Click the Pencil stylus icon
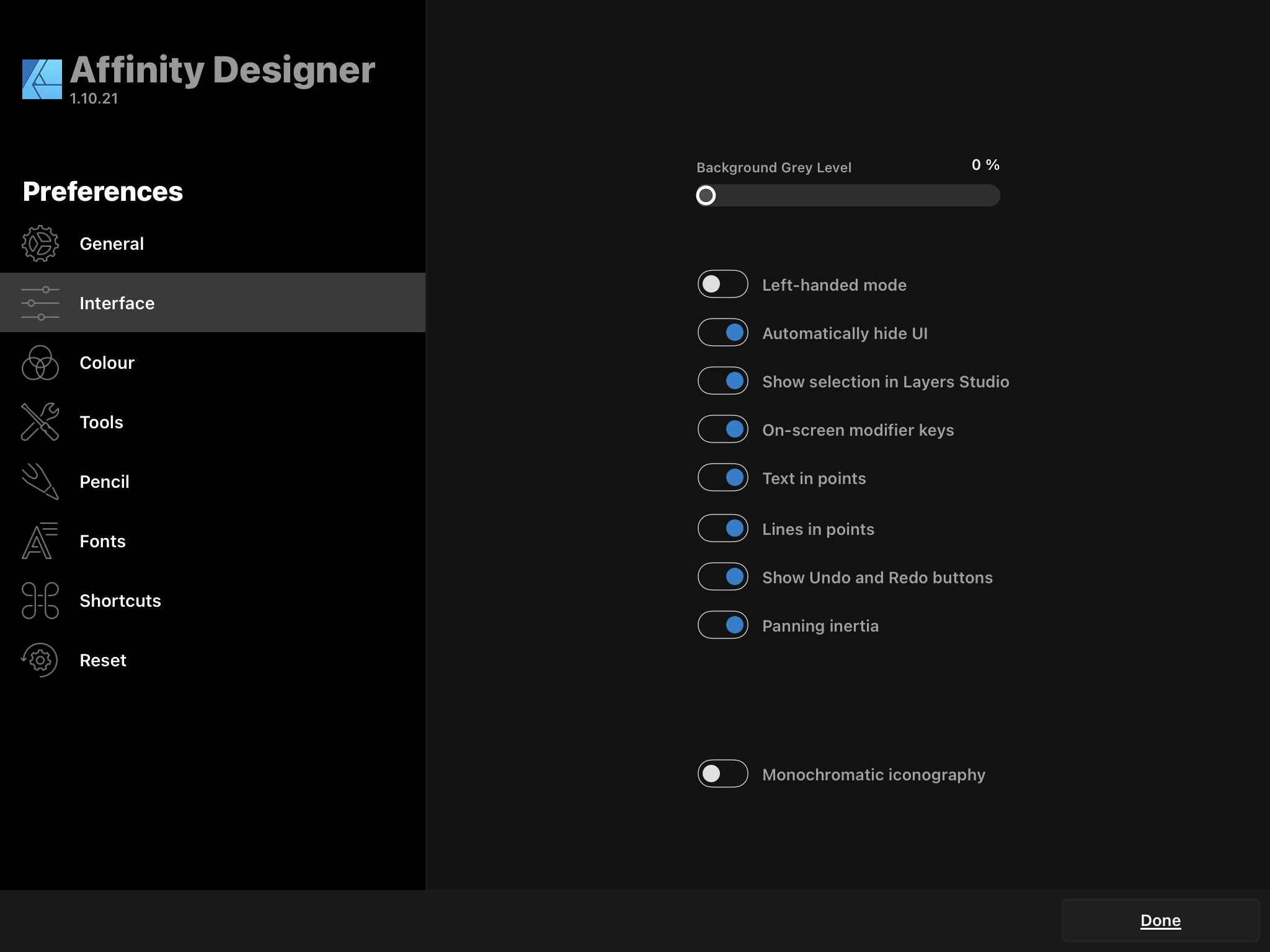This screenshot has height=952, width=1270. [x=40, y=482]
